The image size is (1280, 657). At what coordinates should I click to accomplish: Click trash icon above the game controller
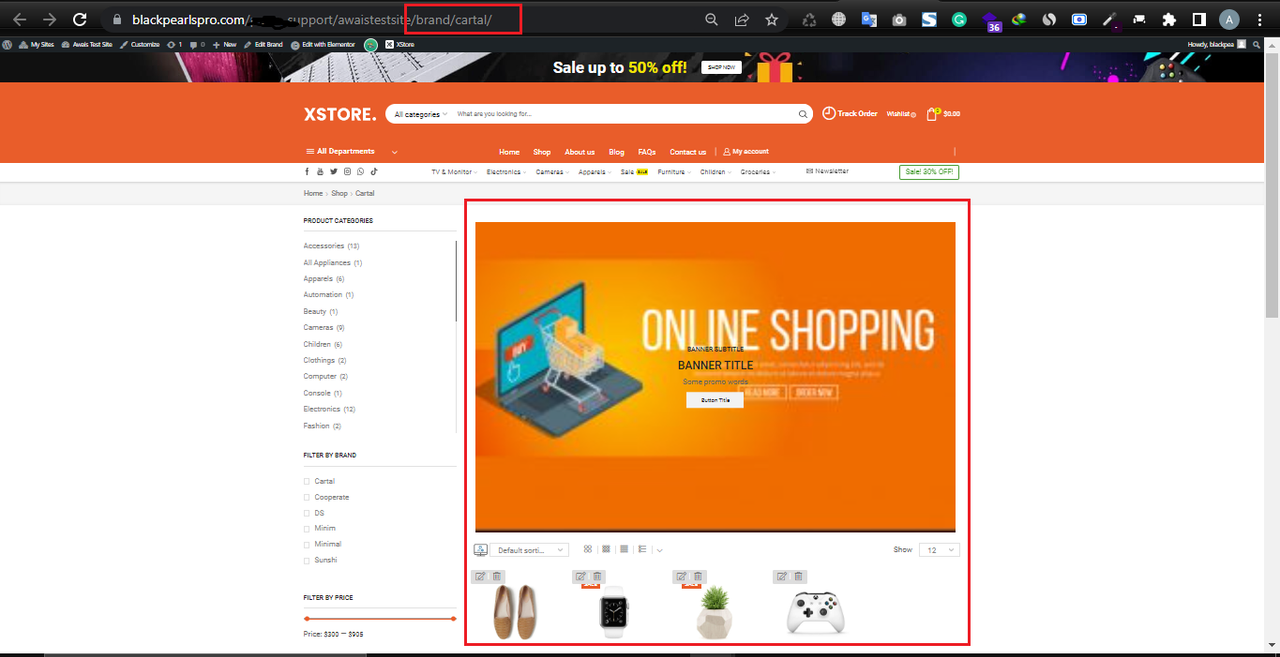(x=799, y=576)
